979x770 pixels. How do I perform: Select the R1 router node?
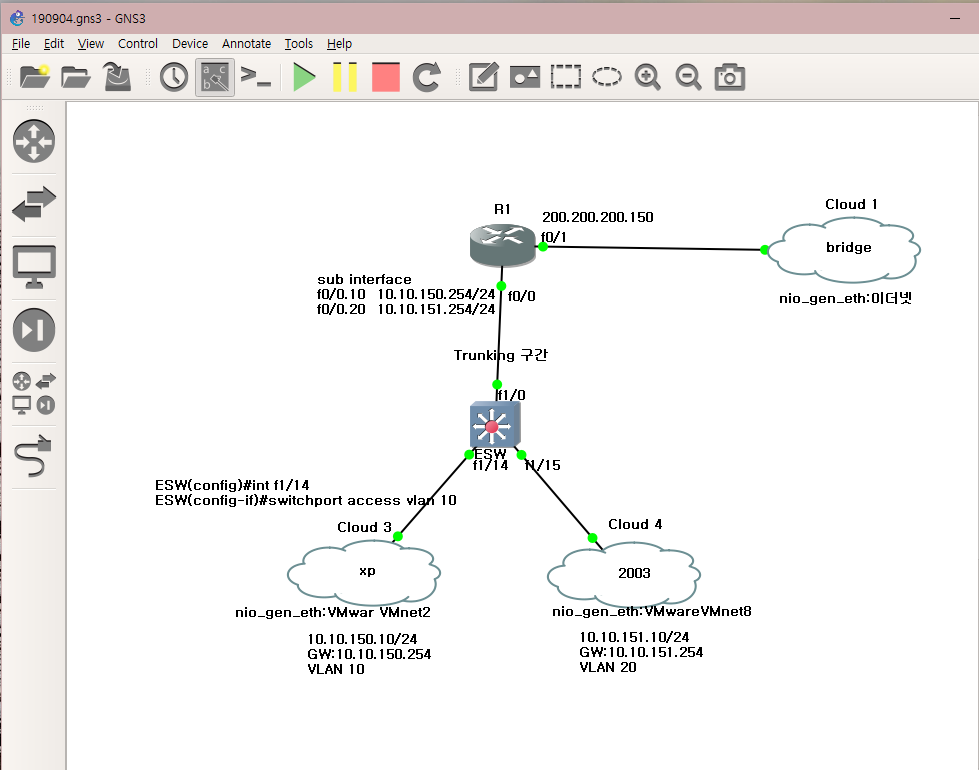pos(503,244)
